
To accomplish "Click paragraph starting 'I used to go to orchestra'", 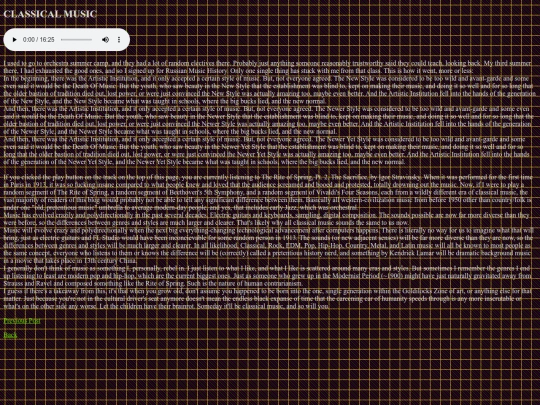I will tap(267, 67).
